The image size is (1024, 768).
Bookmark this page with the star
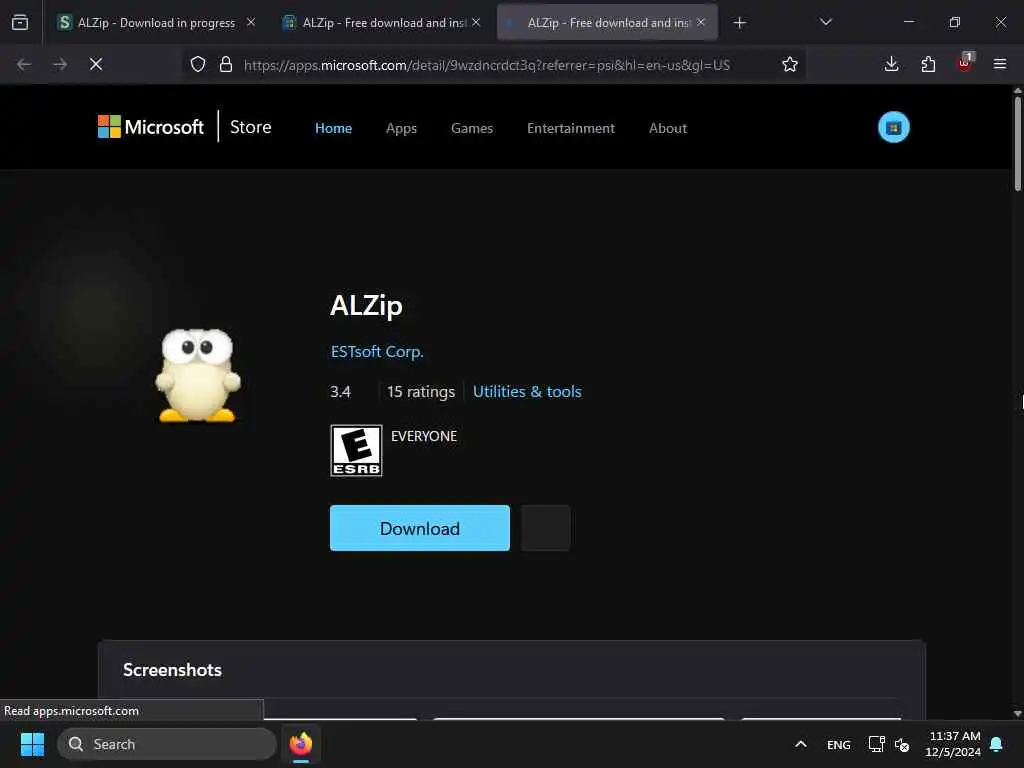pos(790,64)
